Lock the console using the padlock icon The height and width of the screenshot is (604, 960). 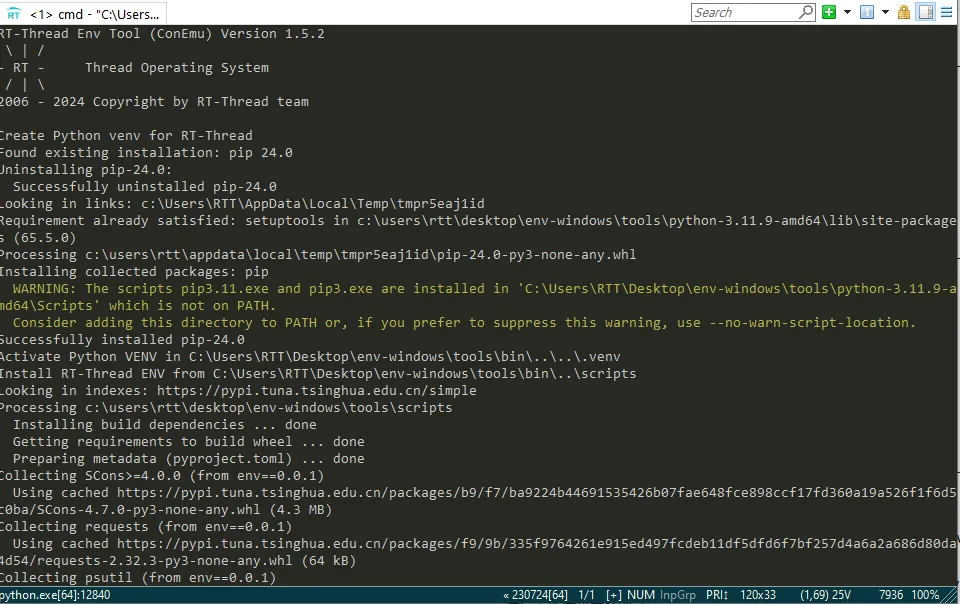pyautogui.click(x=903, y=11)
